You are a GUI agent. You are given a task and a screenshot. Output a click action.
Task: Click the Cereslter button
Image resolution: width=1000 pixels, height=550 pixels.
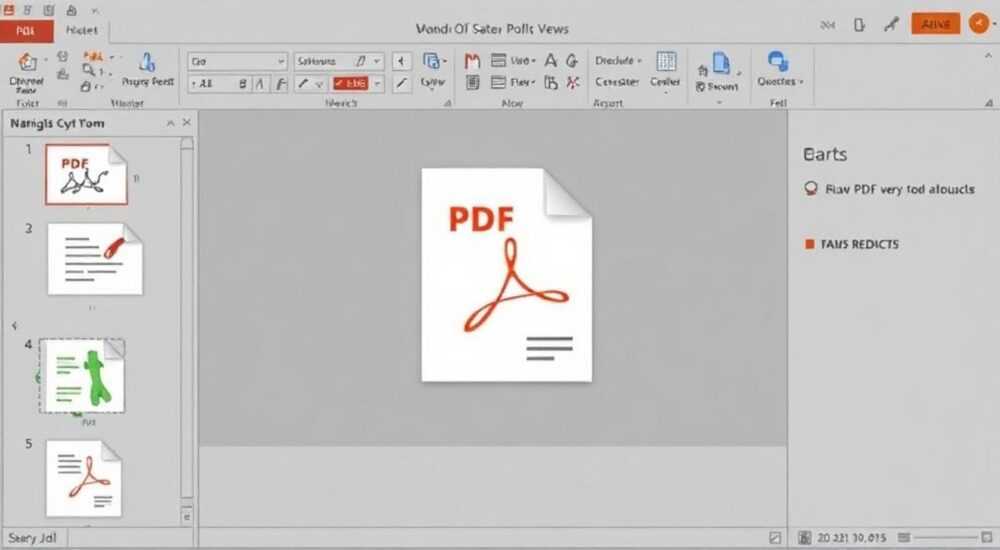[x=617, y=82]
